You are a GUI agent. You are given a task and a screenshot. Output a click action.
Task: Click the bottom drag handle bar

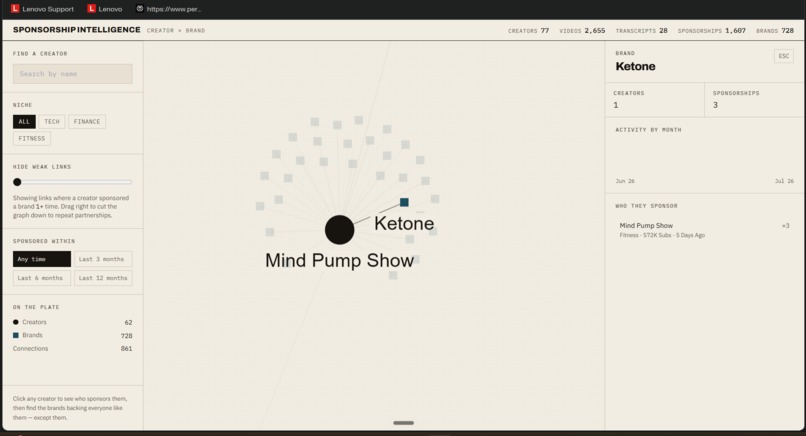pyautogui.click(x=404, y=423)
